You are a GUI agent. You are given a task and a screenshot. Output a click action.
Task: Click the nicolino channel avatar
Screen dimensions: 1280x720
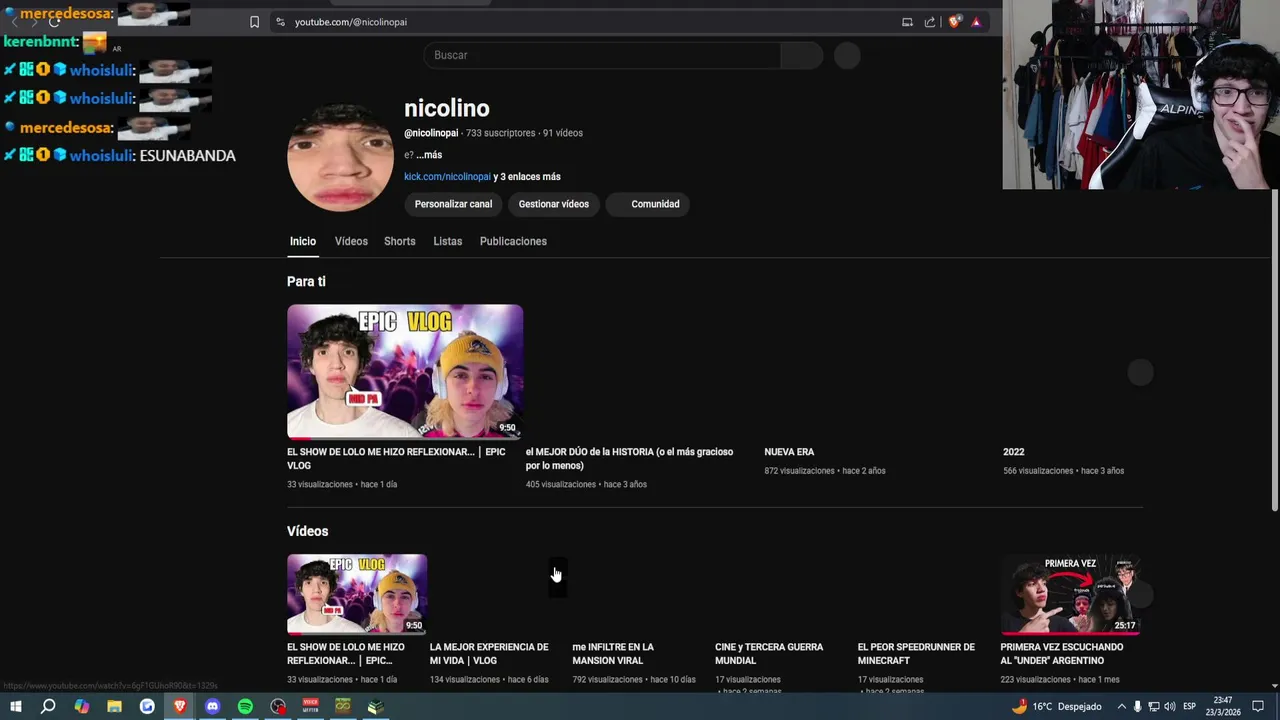tap(340, 157)
